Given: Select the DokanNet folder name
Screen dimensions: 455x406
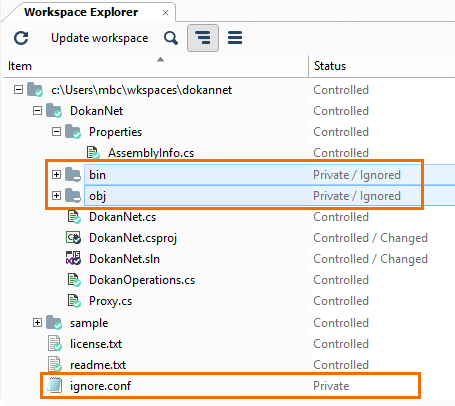Looking at the screenshot, I should [96, 111].
